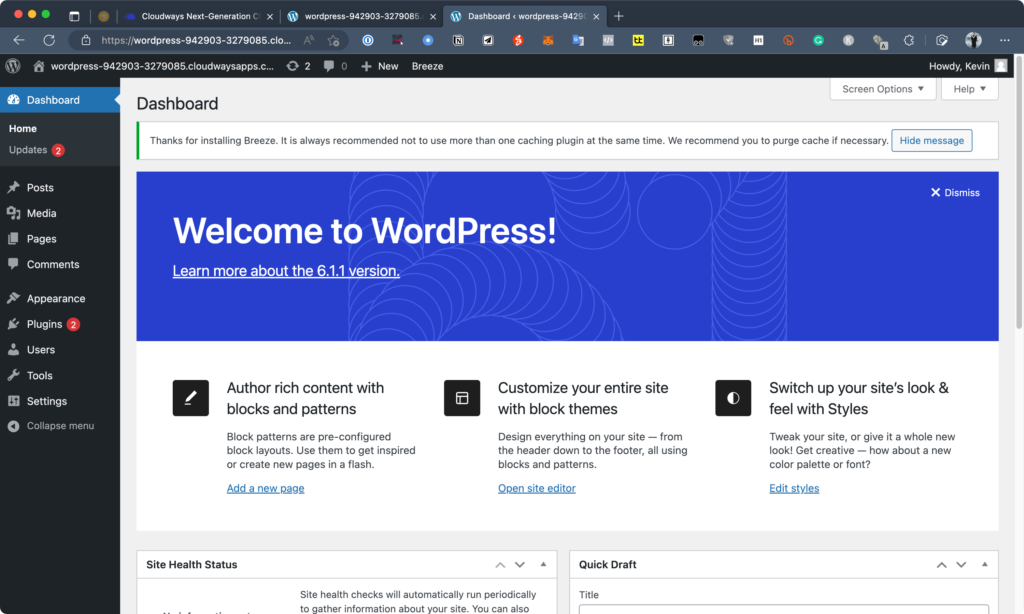
Task: Reload the page with refresh icon
Action: click(49, 40)
